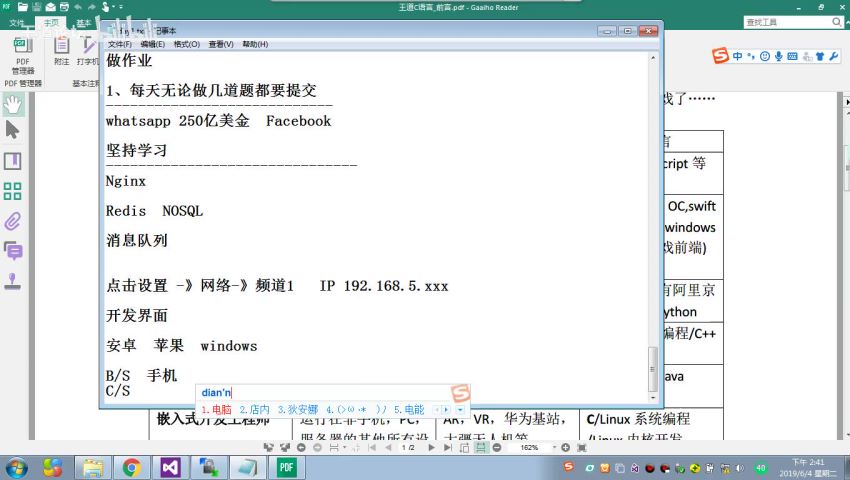Click the page number 1/2 field

click(x=408, y=447)
